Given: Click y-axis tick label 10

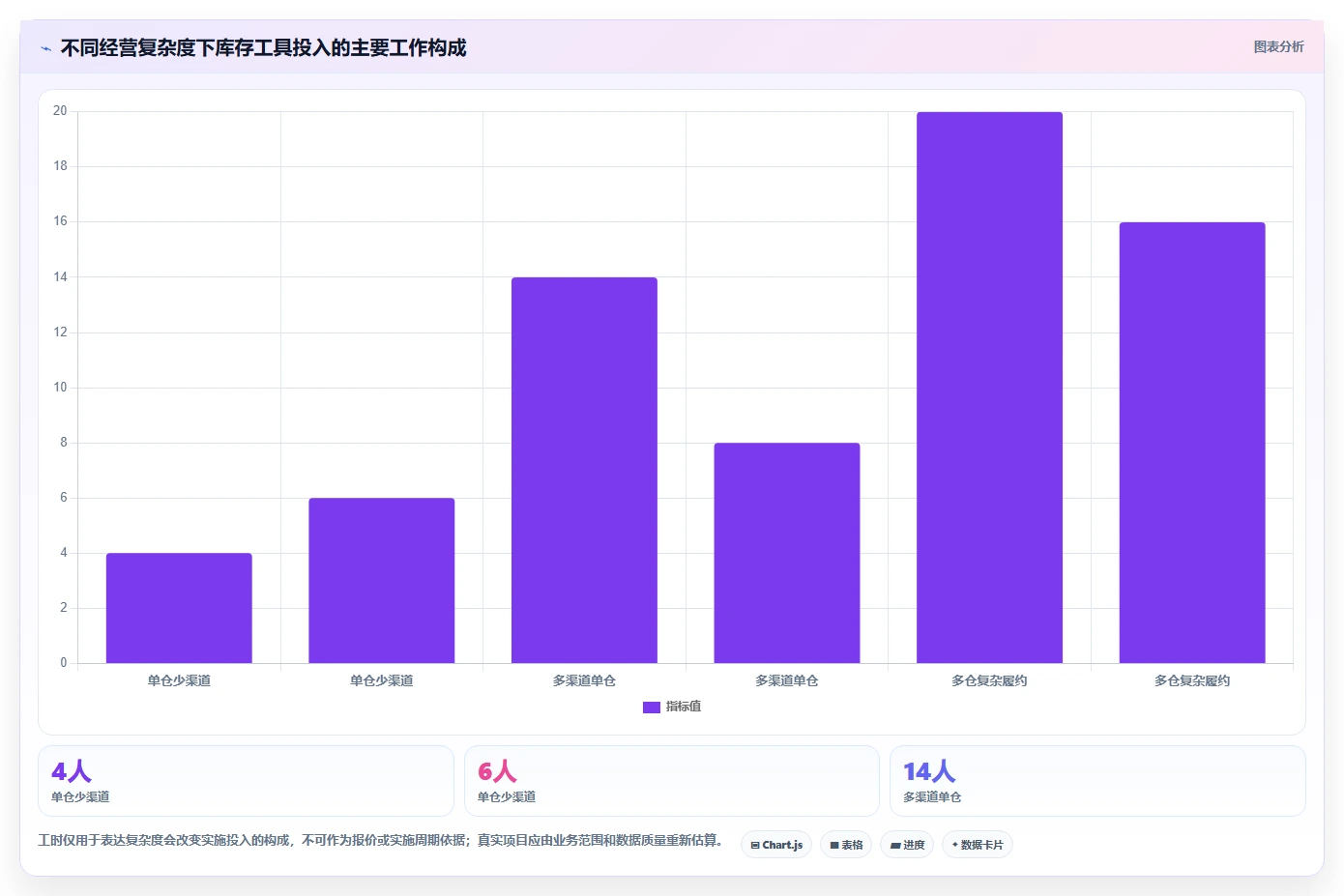Looking at the screenshot, I should point(60,388).
